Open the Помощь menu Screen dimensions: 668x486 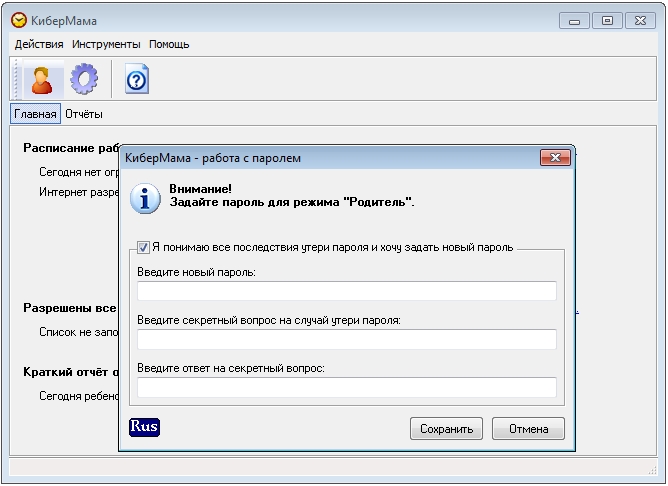(169, 44)
